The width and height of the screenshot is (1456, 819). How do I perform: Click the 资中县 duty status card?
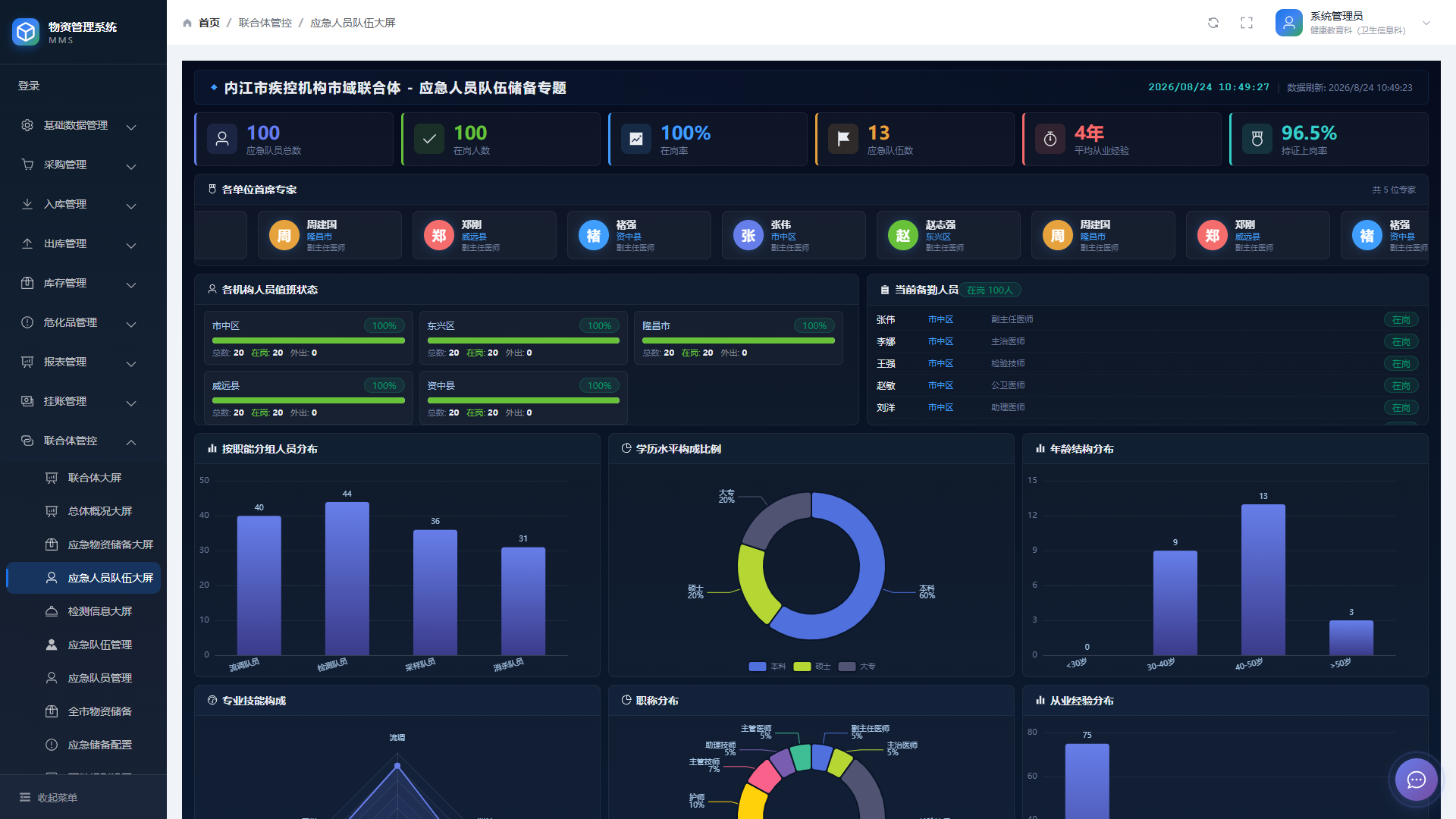523,397
